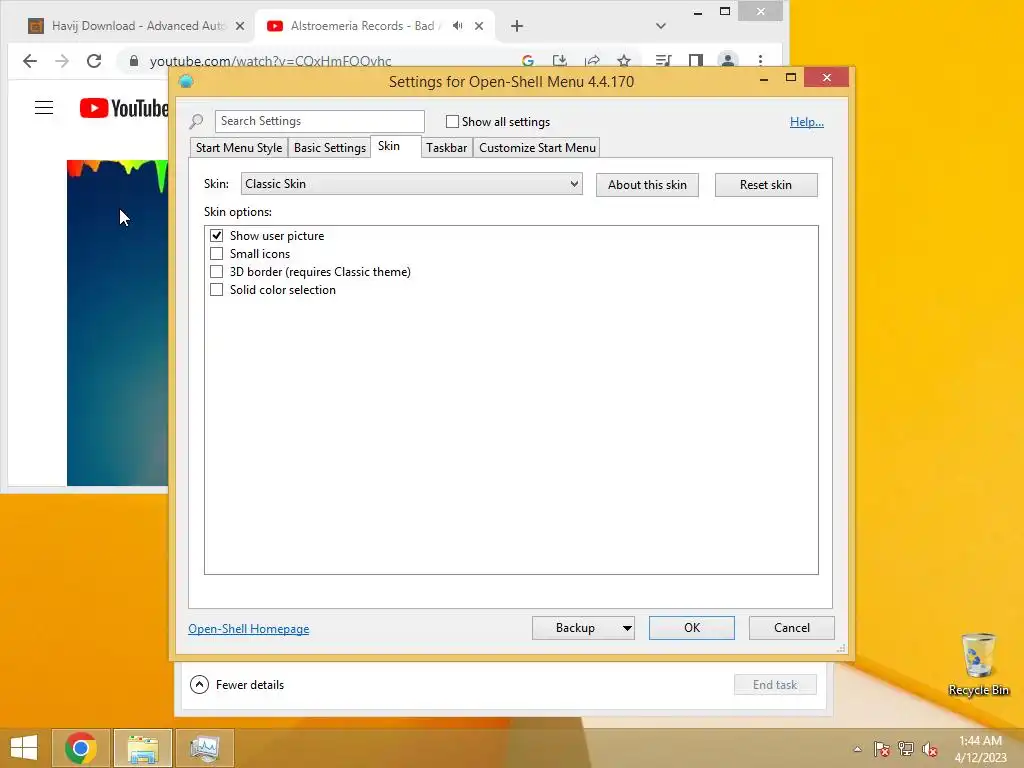The image size is (1024, 768).
Task: Go forward in Chrome browser
Action: [62, 61]
